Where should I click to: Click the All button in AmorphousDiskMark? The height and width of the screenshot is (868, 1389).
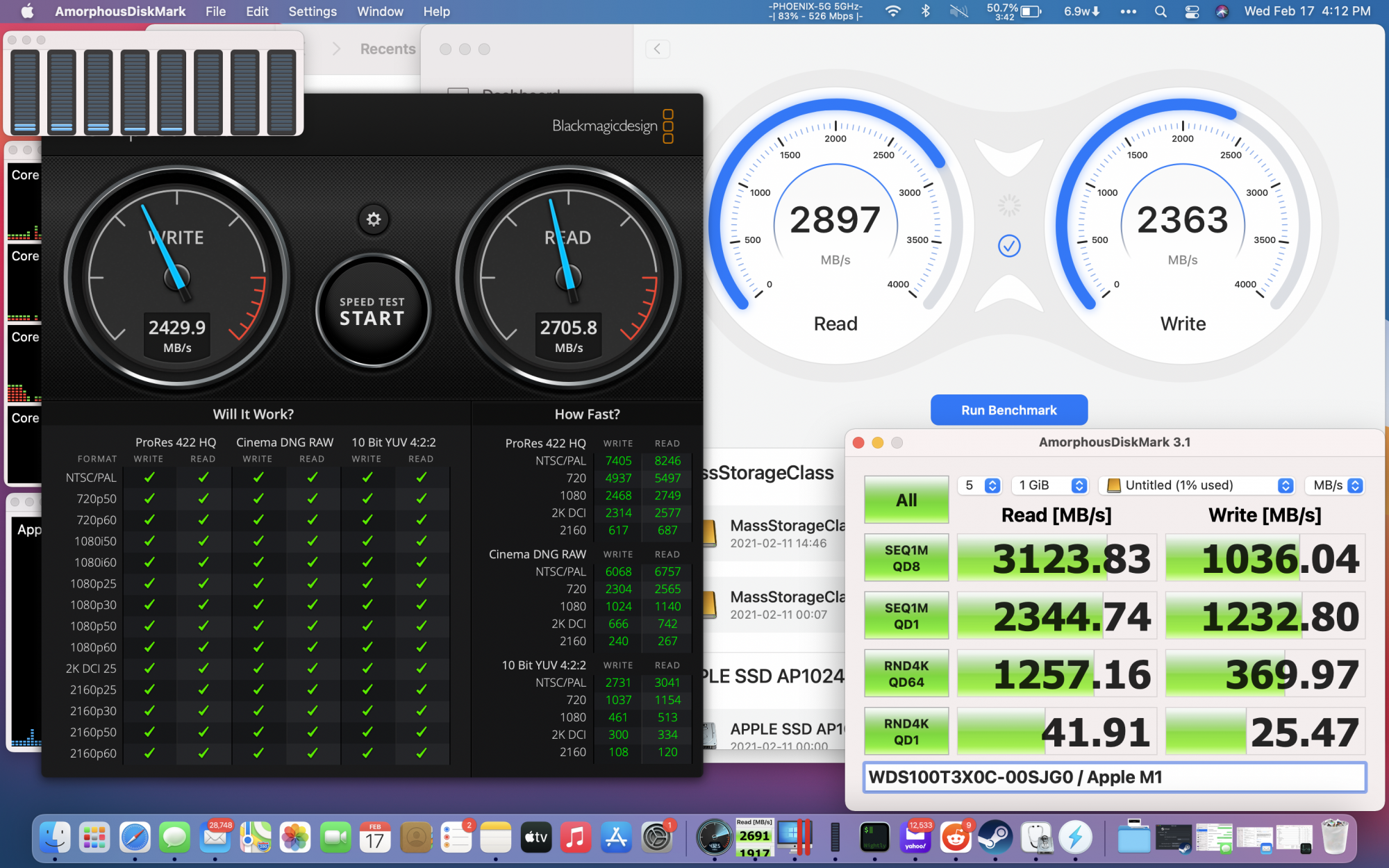(x=906, y=500)
